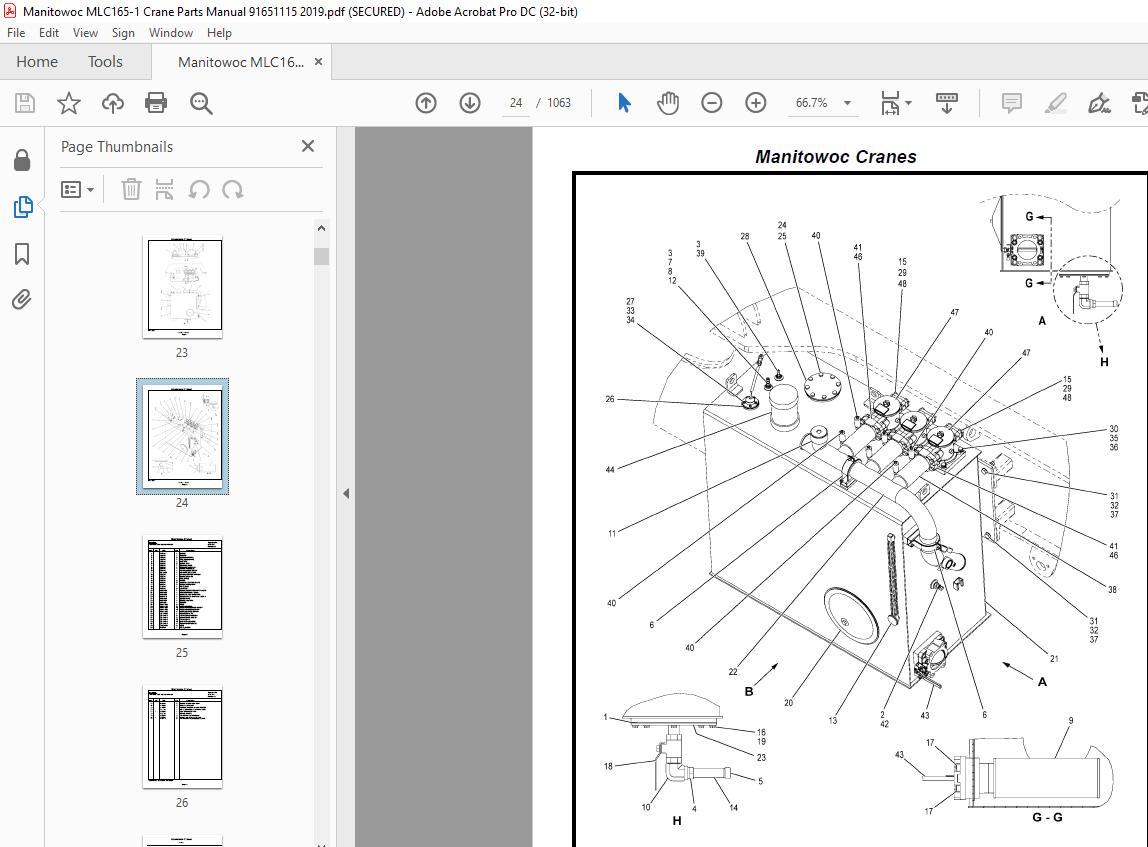Go to next page arrow
The width and height of the screenshot is (1148, 847).
[x=470, y=103]
